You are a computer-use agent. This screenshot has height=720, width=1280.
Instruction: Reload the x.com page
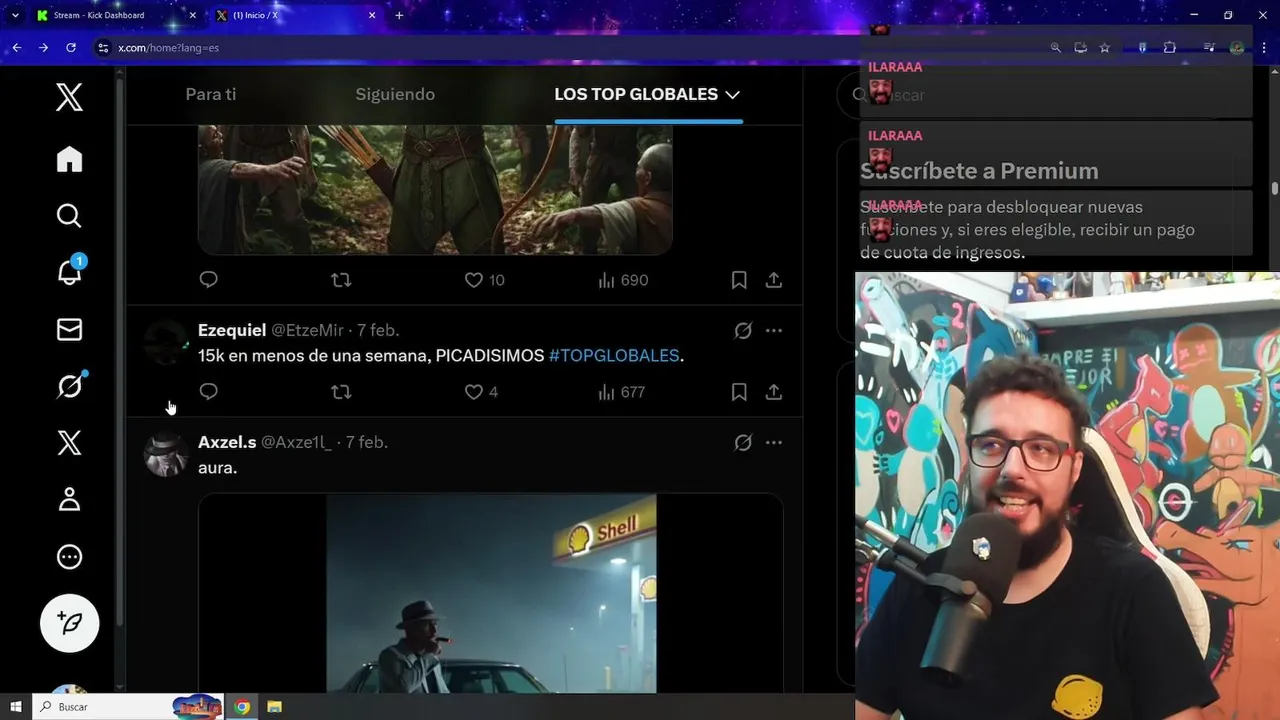[70, 47]
